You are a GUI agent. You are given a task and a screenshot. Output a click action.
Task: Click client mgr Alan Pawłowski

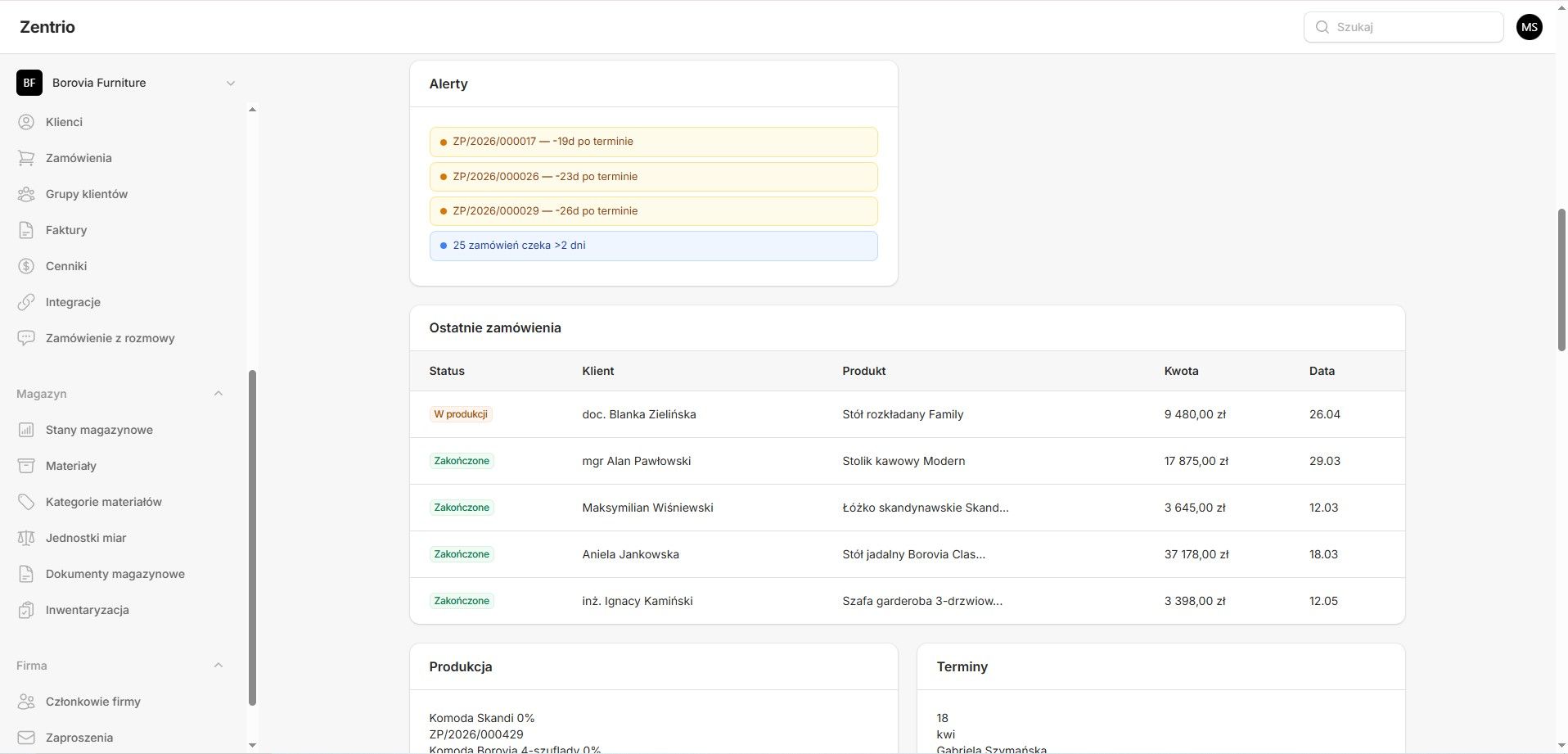tap(637, 461)
